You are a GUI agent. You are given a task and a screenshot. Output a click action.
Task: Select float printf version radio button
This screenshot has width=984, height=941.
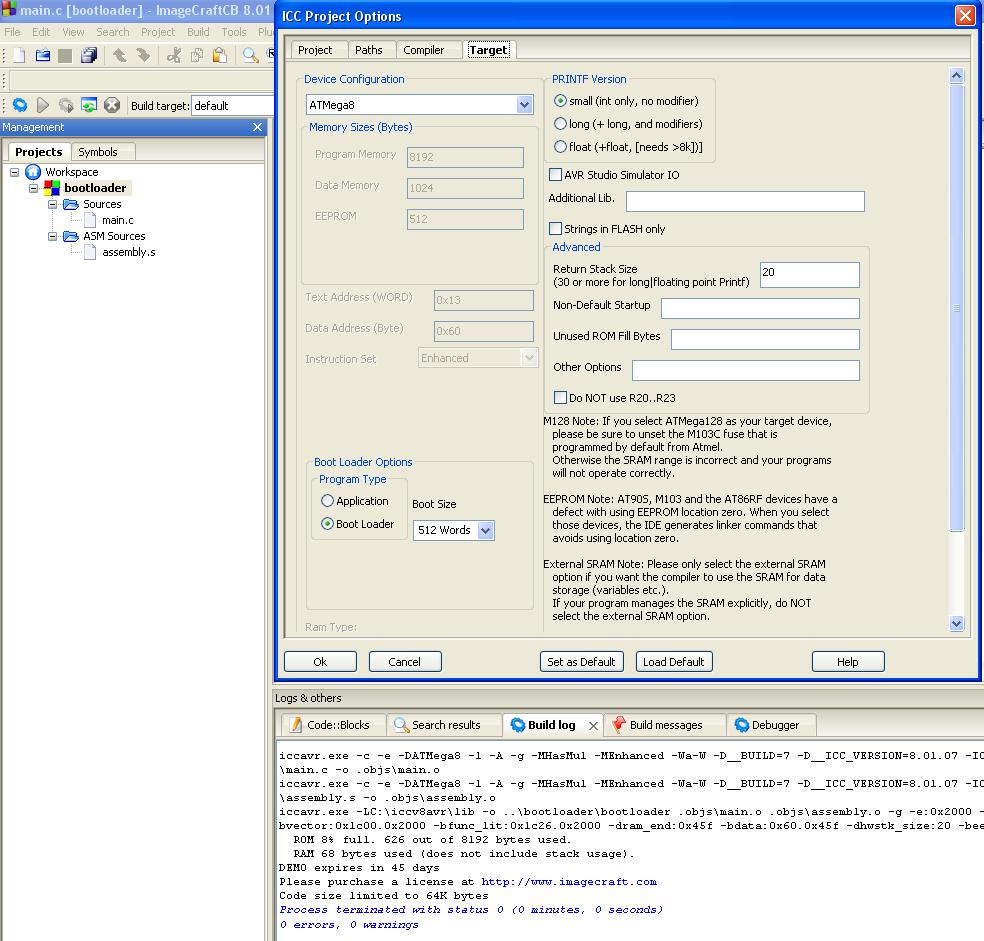(560, 146)
